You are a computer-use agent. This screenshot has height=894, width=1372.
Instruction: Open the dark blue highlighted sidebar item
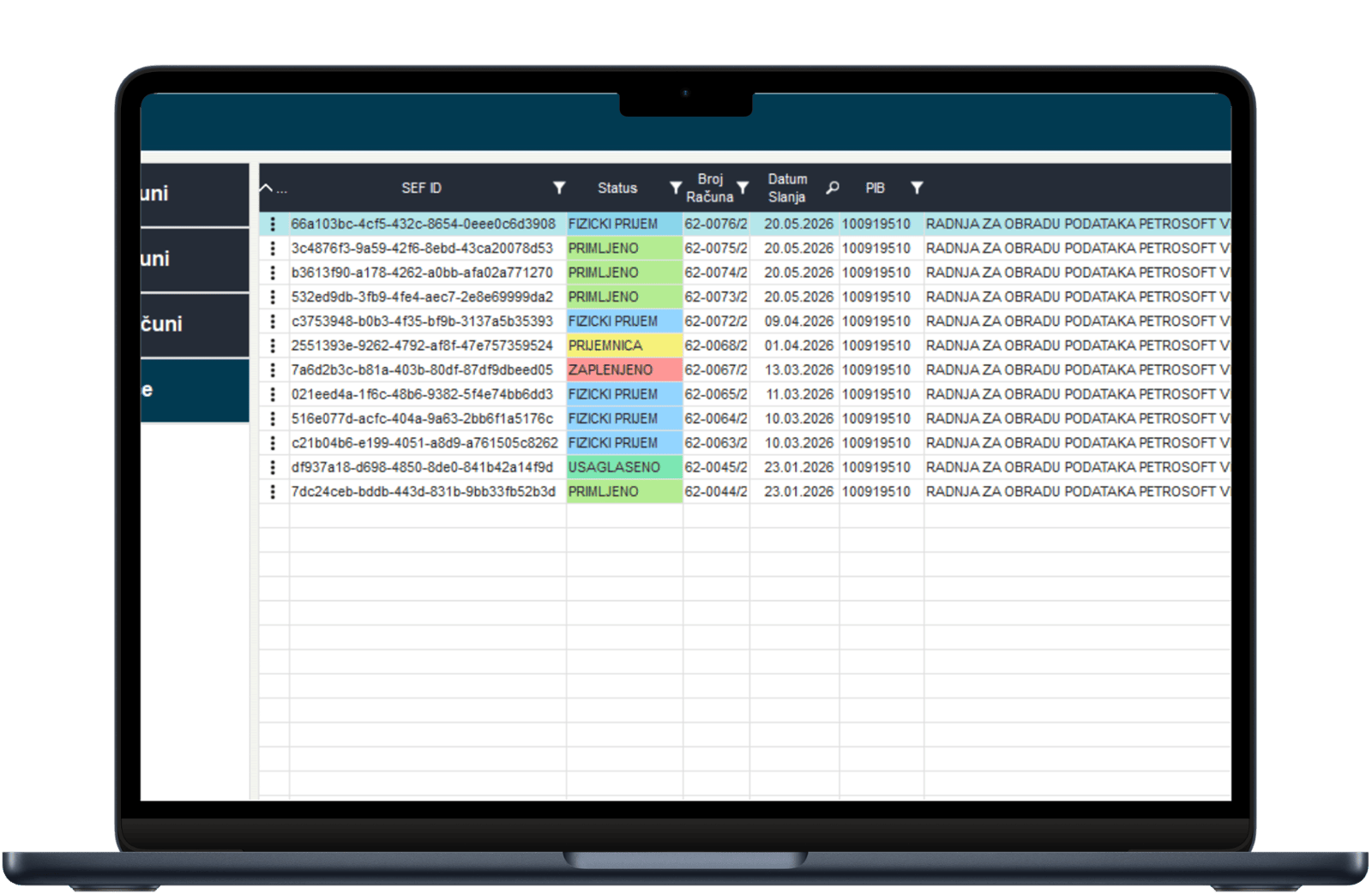(x=195, y=390)
